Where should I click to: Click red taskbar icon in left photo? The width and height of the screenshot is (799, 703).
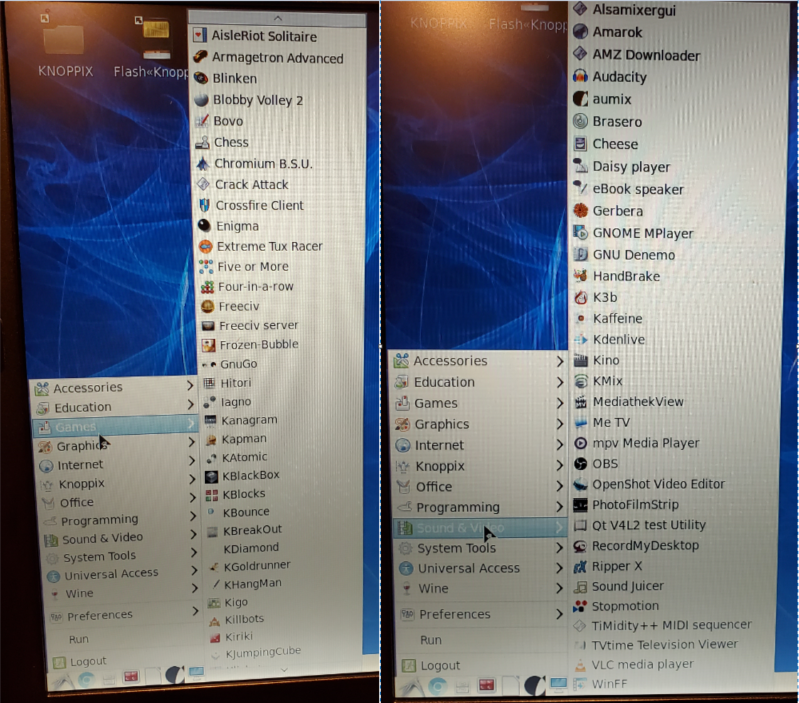pyautogui.click(x=131, y=677)
